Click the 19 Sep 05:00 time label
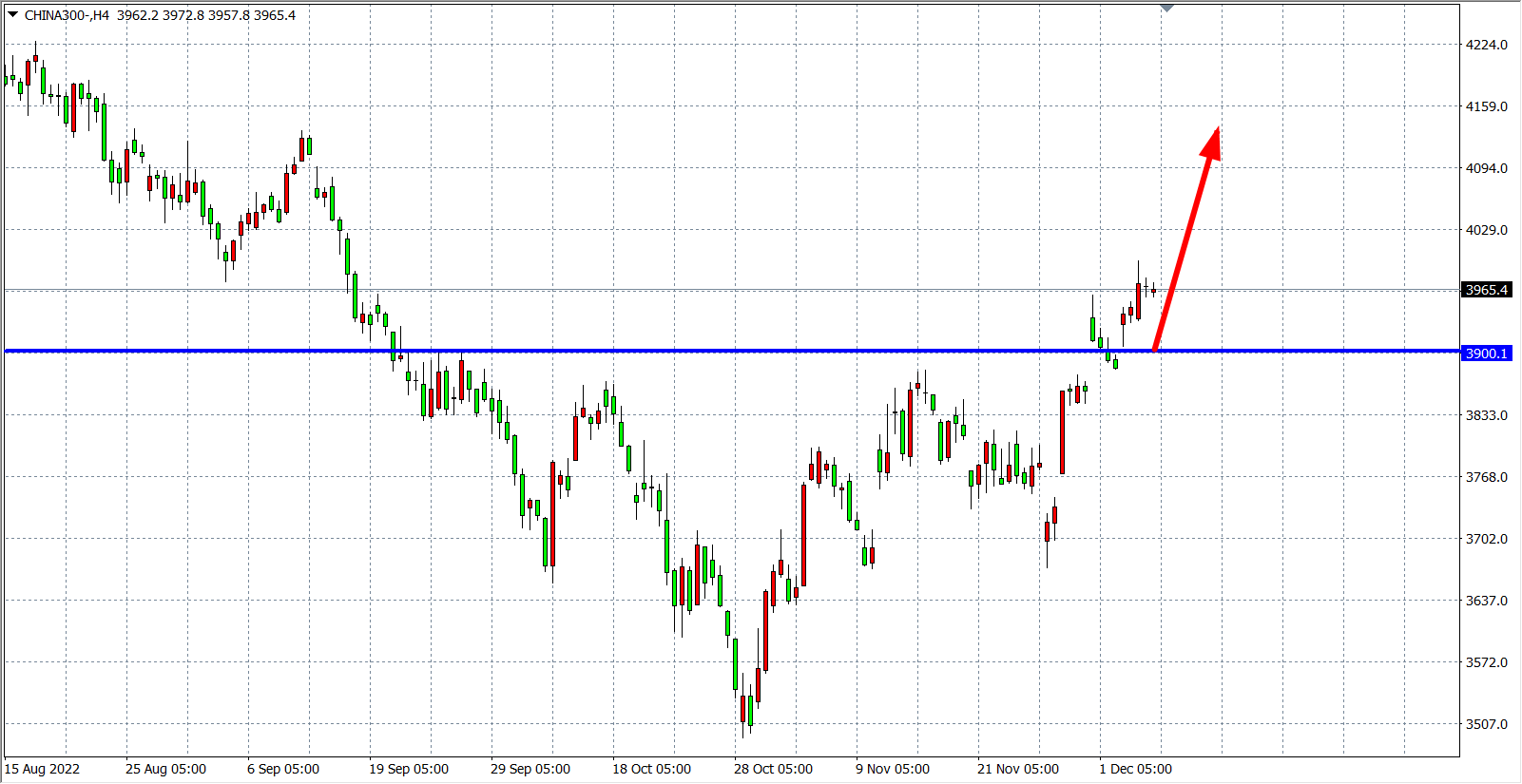Image resolution: width=1522 pixels, height=784 pixels. (x=409, y=769)
